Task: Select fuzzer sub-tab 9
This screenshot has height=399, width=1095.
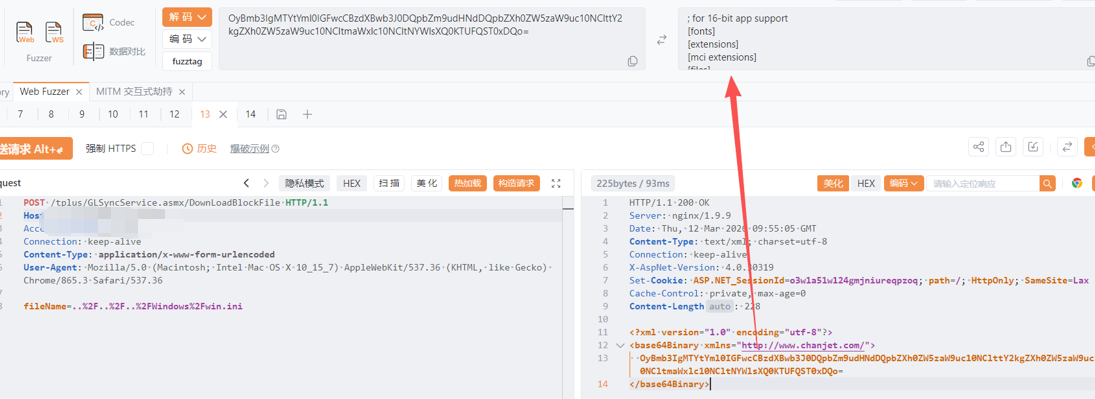Action: point(82,114)
